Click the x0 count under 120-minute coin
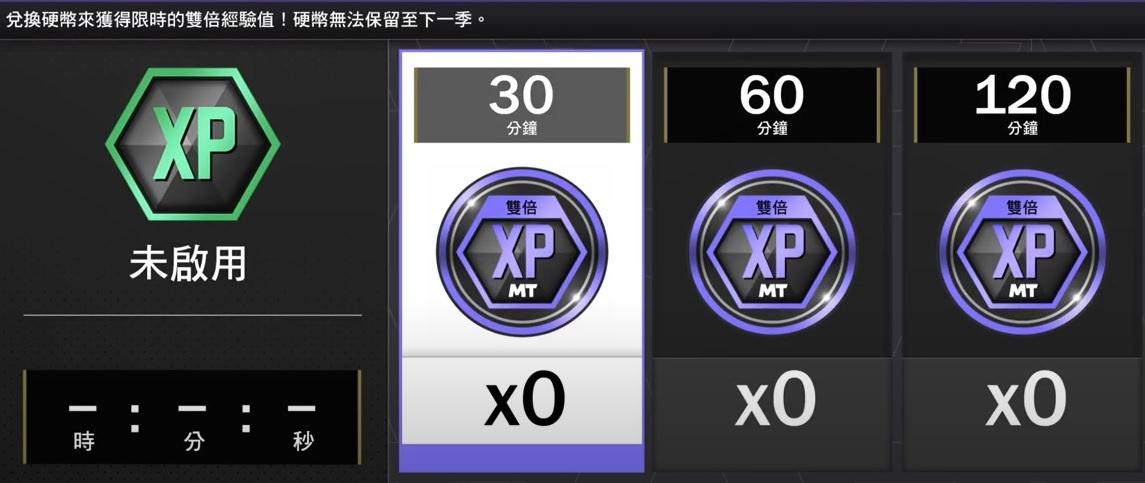The width and height of the screenshot is (1145, 483). [x=1024, y=400]
